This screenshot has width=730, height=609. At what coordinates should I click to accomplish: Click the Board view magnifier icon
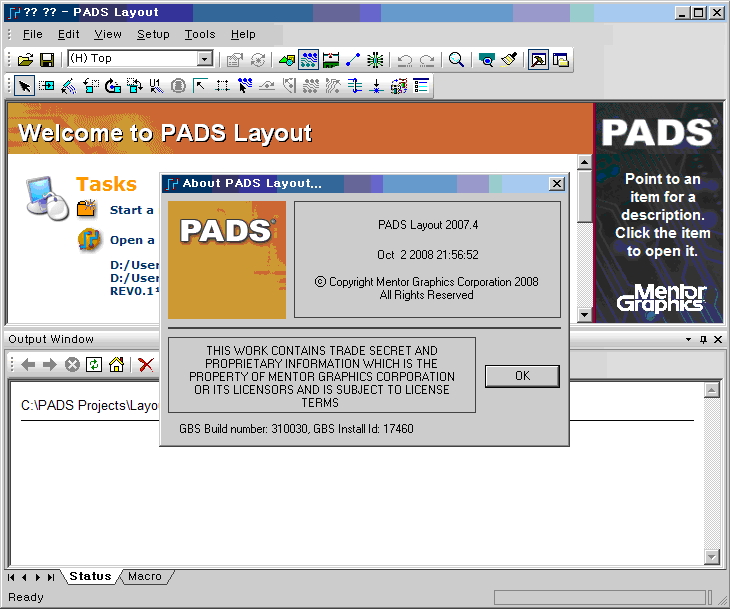pos(487,60)
